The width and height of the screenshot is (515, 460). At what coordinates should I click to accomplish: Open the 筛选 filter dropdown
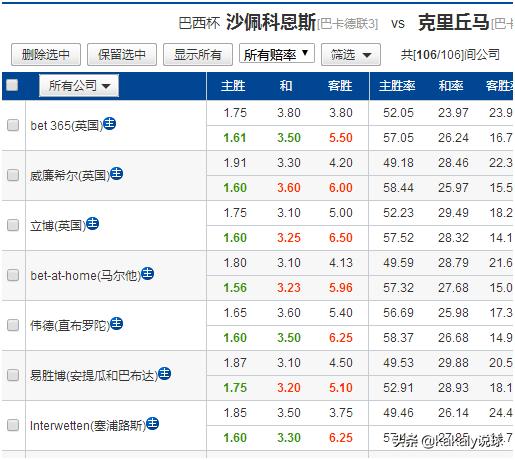(x=351, y=54)
